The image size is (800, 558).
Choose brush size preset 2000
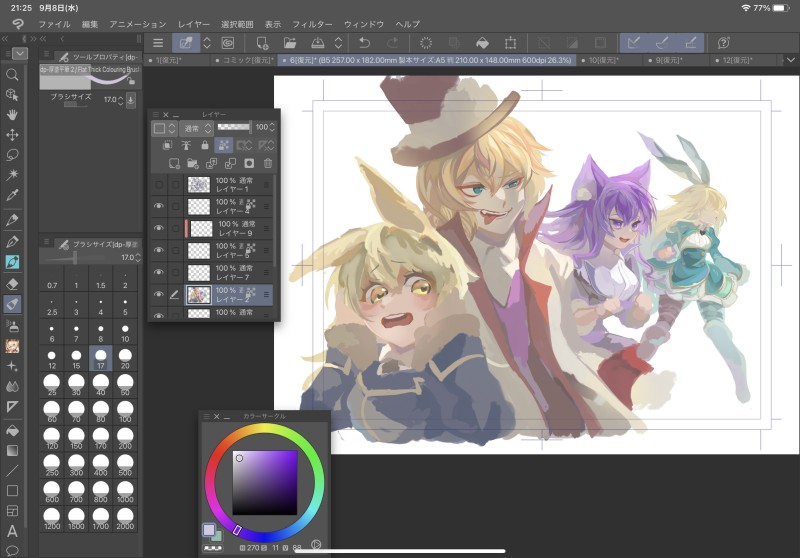(125, 519)
